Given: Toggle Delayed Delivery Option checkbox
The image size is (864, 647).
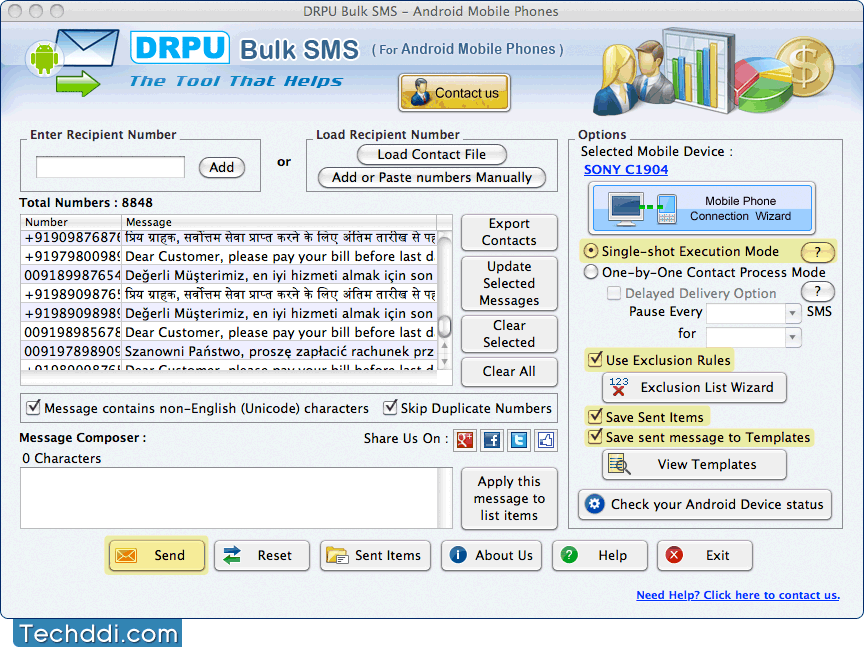Looking at the screenshot, I should pyautogui.click(x=614, y=293).
